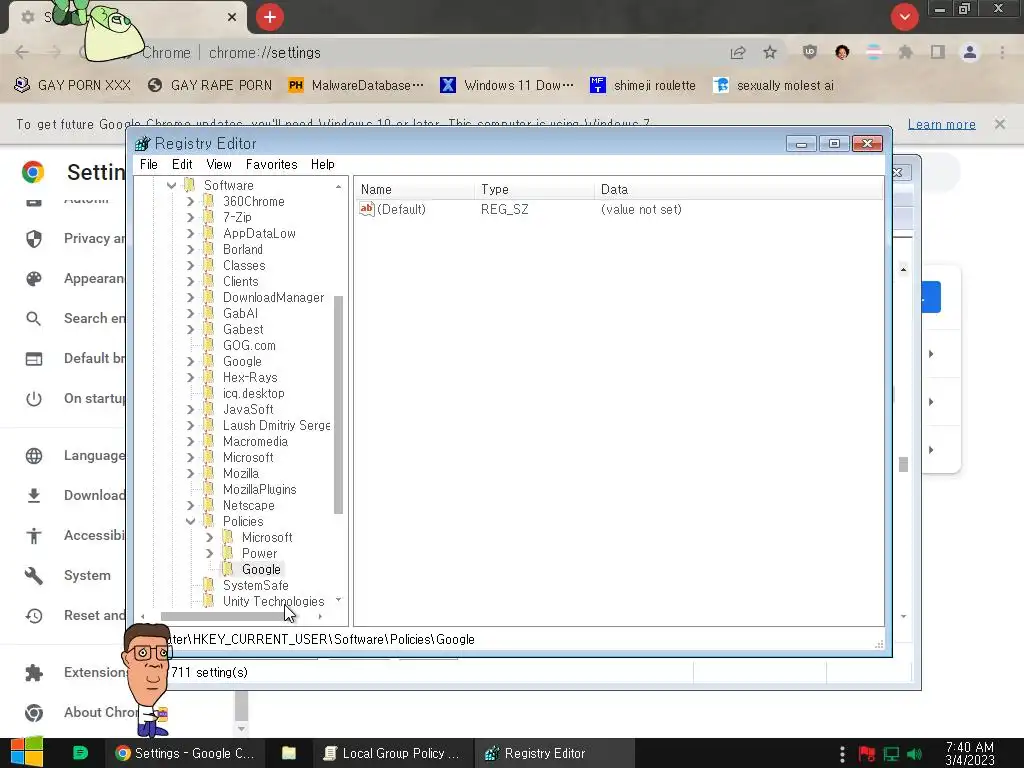Click the Extensions puzzle icon in Settings sidebar
The height and width of the screenshot is (768, 1024).
34,673
